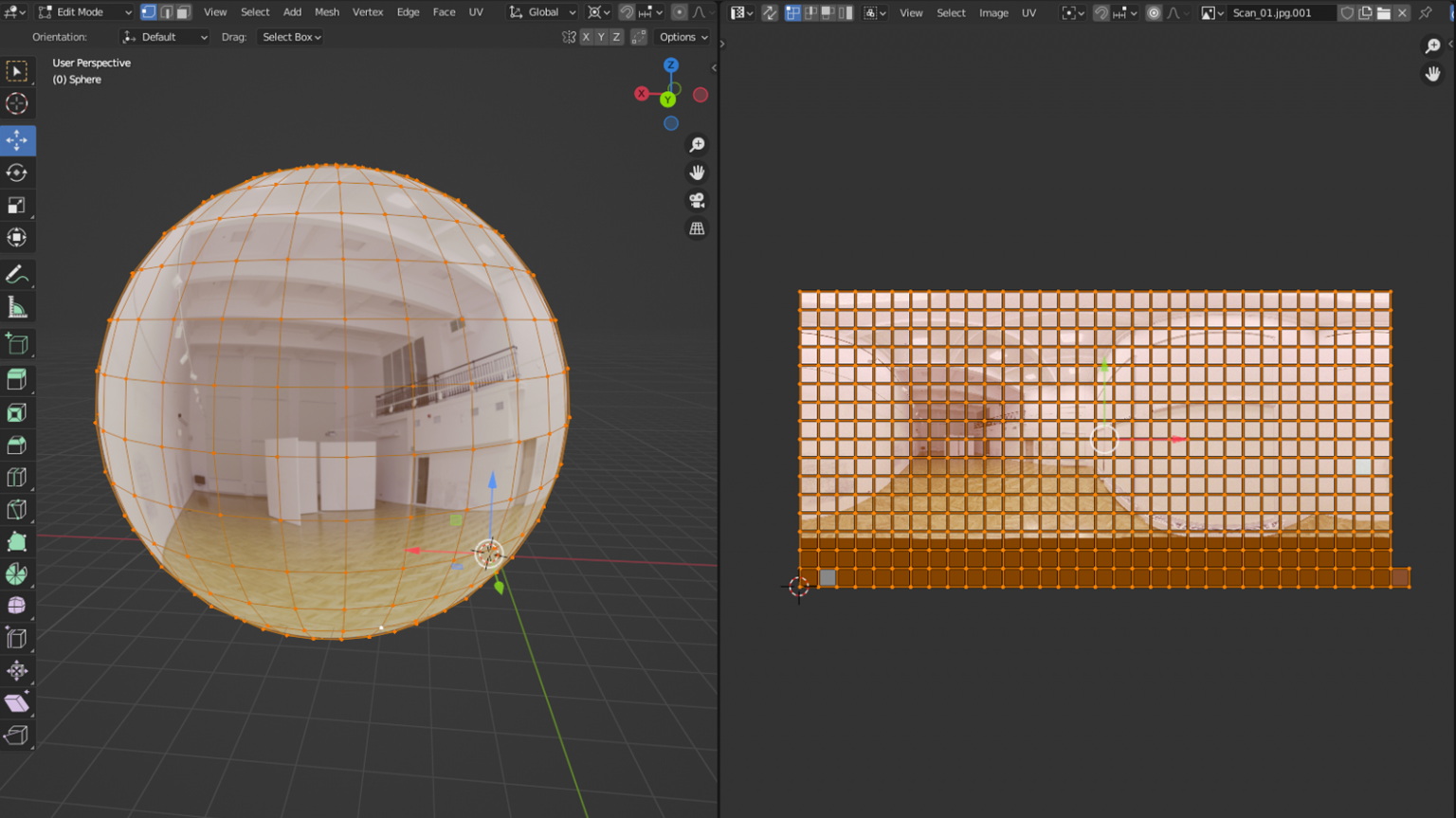Viewport: 1456px width, 818px height.
Task: Select the Scale tool
Action: click(x=16, y=206)
